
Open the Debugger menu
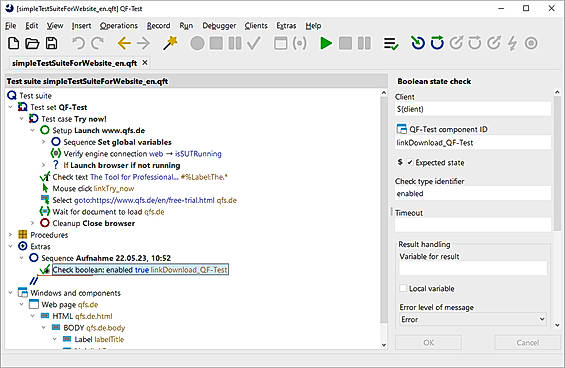(219, 26)
